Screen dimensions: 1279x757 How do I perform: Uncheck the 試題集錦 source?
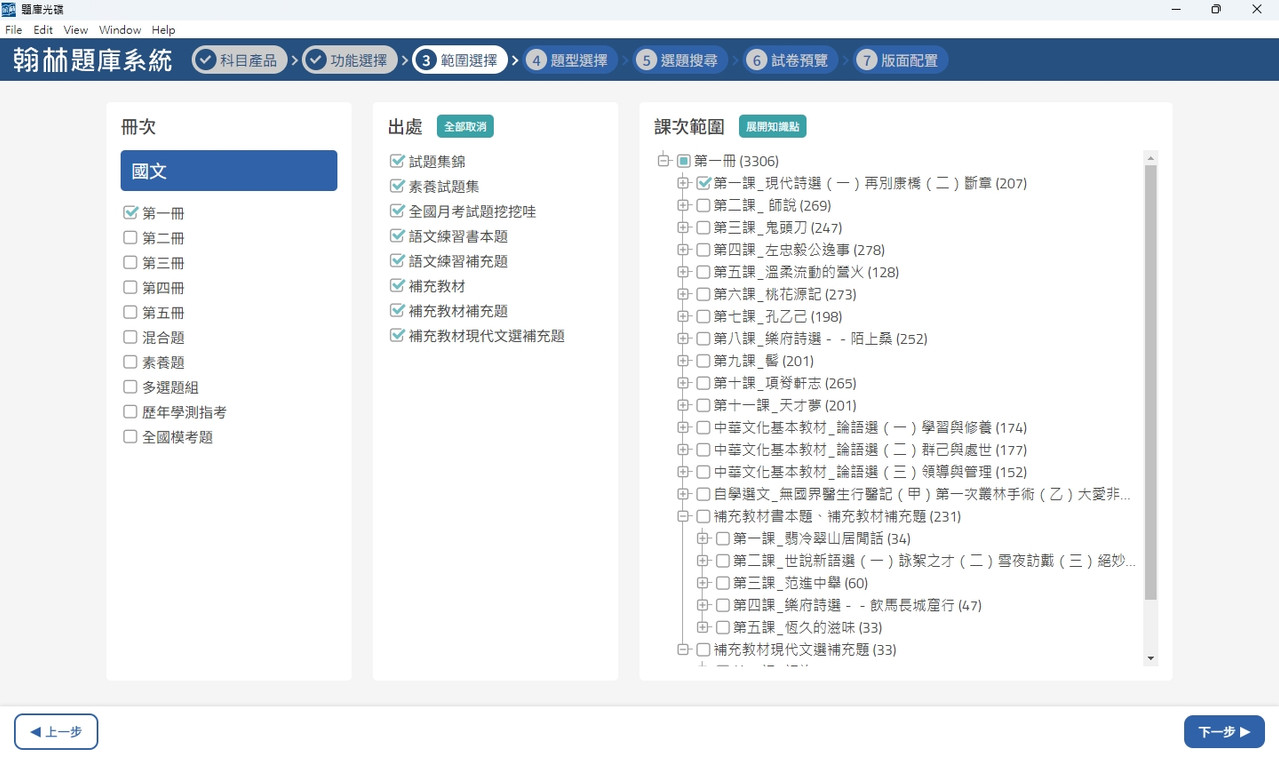tap(397, 161)
